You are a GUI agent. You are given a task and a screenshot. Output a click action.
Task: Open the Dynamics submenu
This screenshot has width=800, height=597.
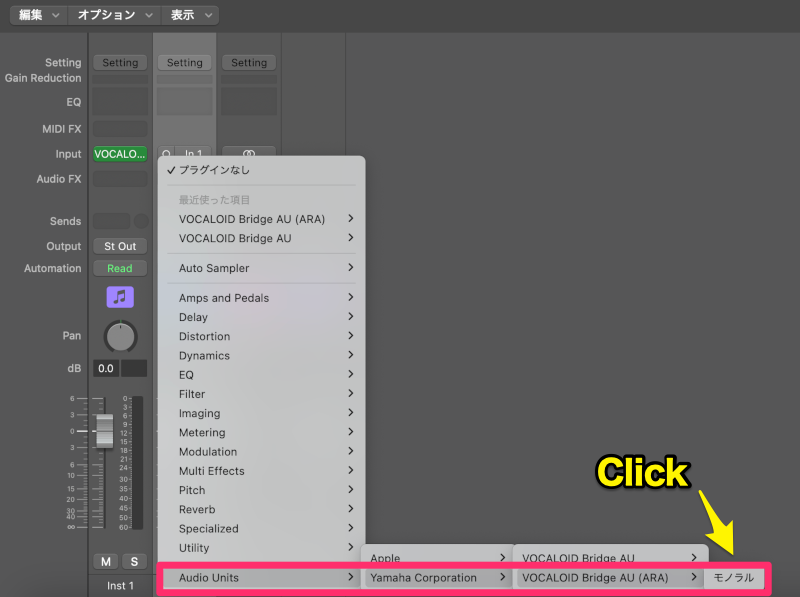point(261,356)
